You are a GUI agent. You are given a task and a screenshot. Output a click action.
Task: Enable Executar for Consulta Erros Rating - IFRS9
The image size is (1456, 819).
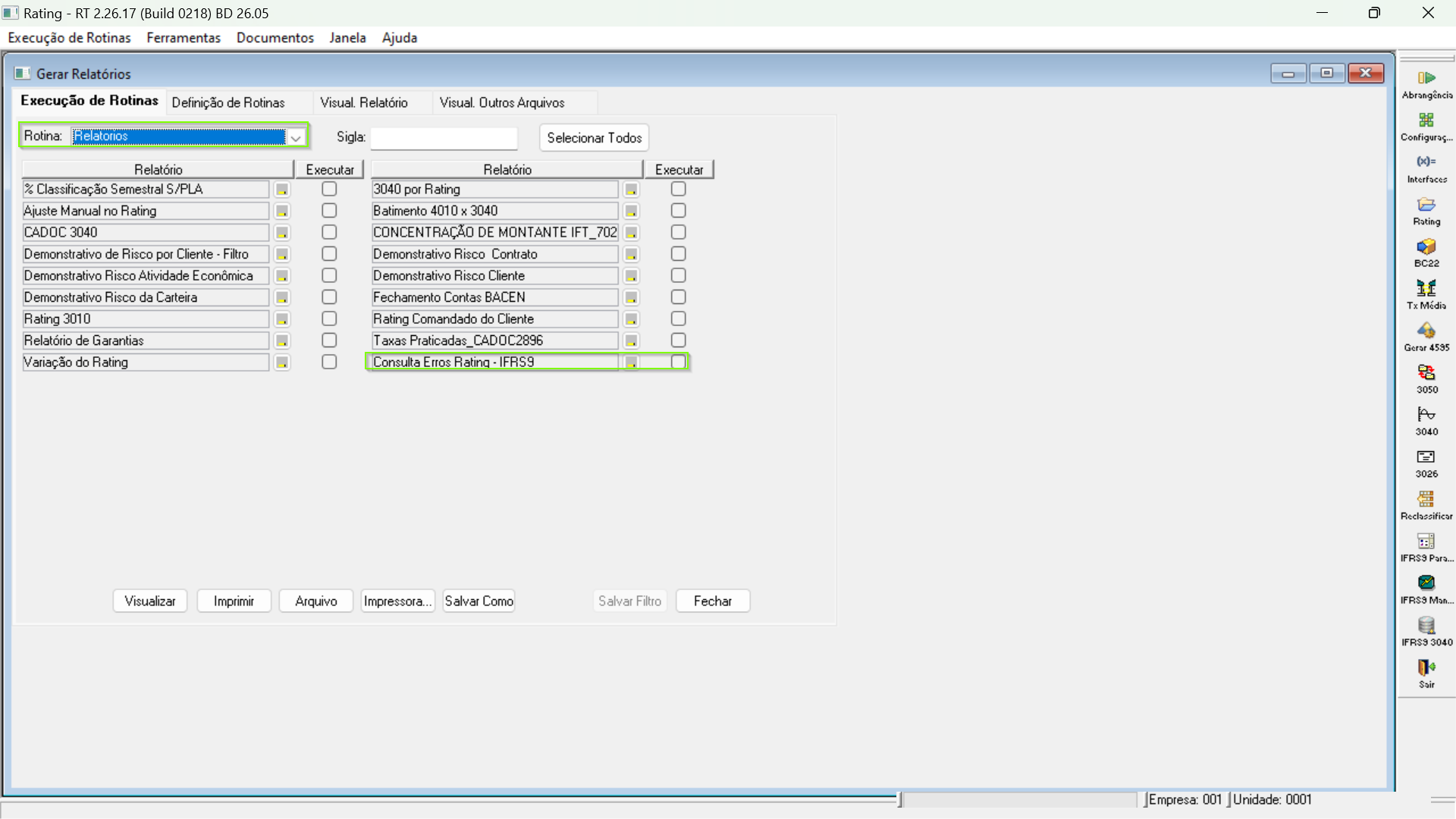678,362
